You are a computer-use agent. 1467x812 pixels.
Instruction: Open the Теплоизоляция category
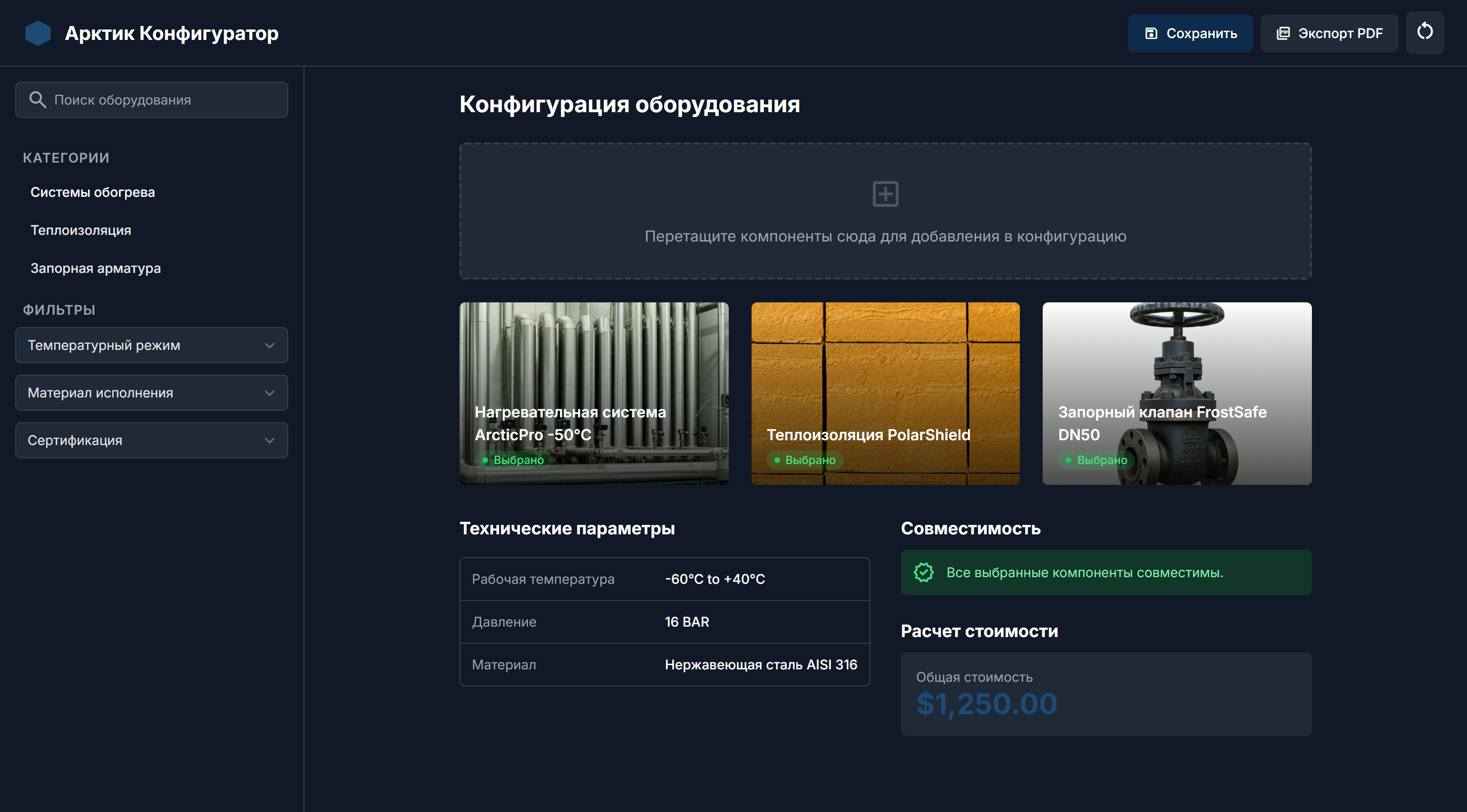(80, 231)
